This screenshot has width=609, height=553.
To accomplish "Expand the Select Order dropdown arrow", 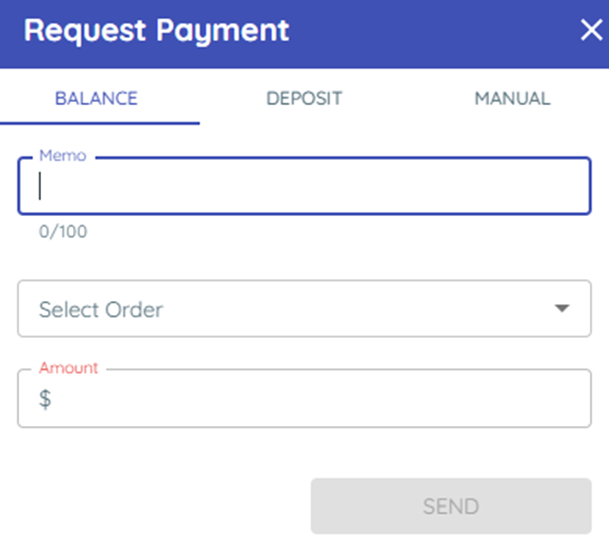I will pos(562,309).
